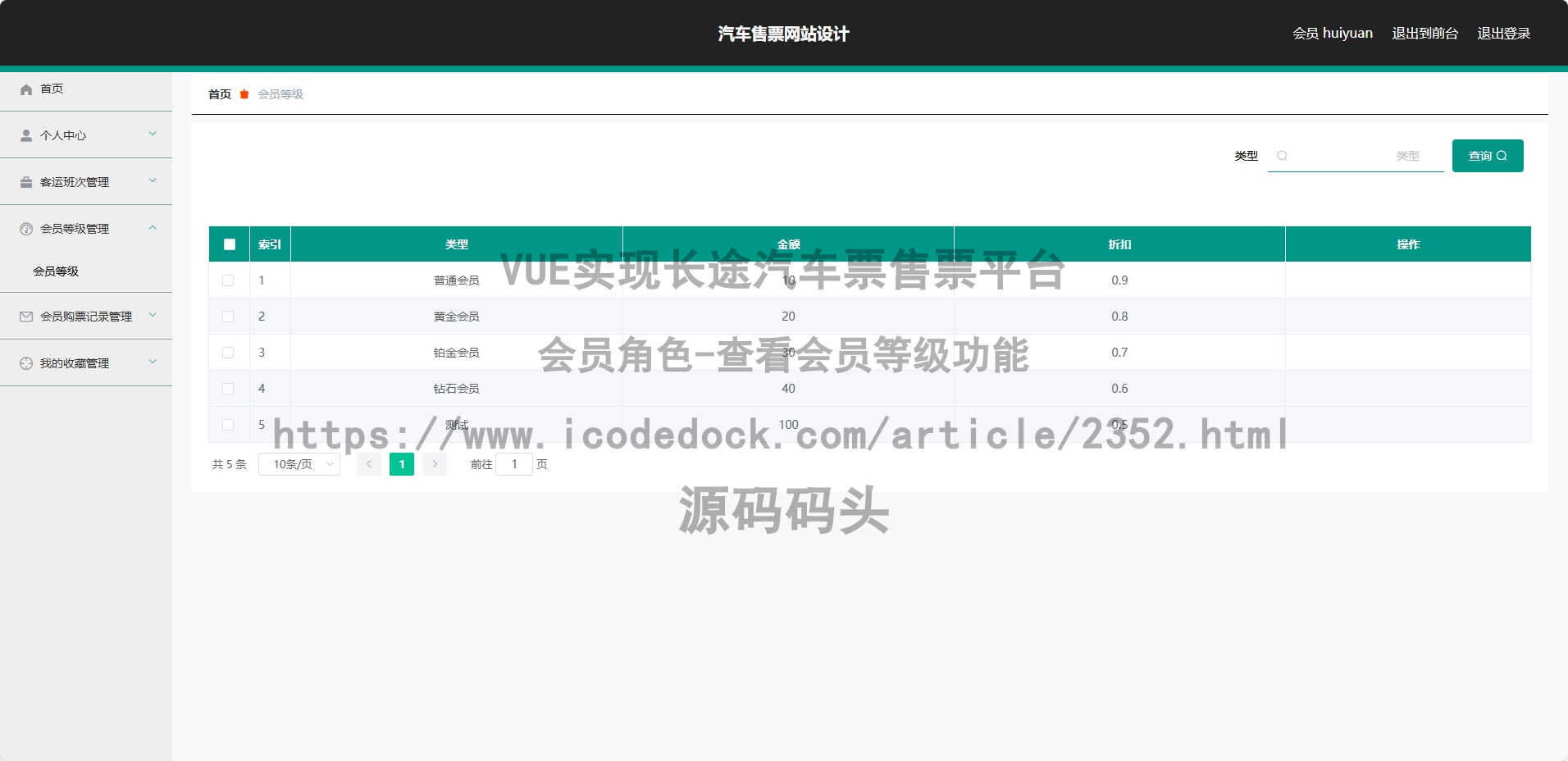The image size is (1568, 761).
Task: Click the 前往 page number input
Action: click(514, 464)
